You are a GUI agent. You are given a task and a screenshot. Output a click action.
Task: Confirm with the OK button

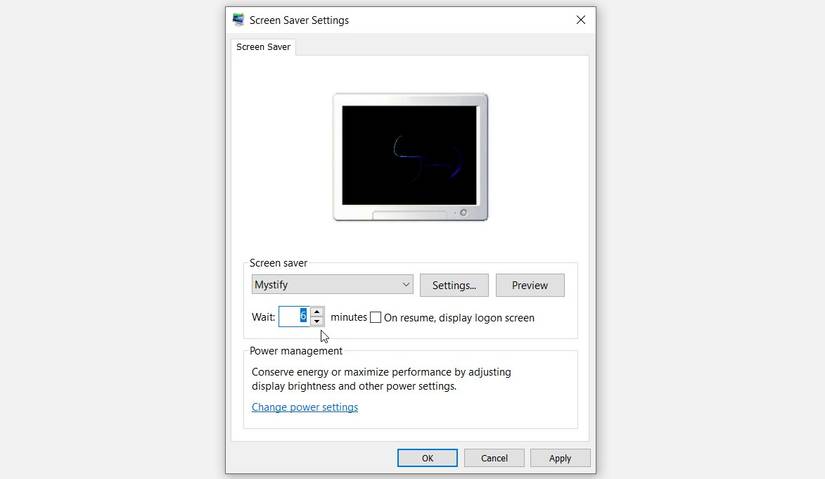point(427,458)
